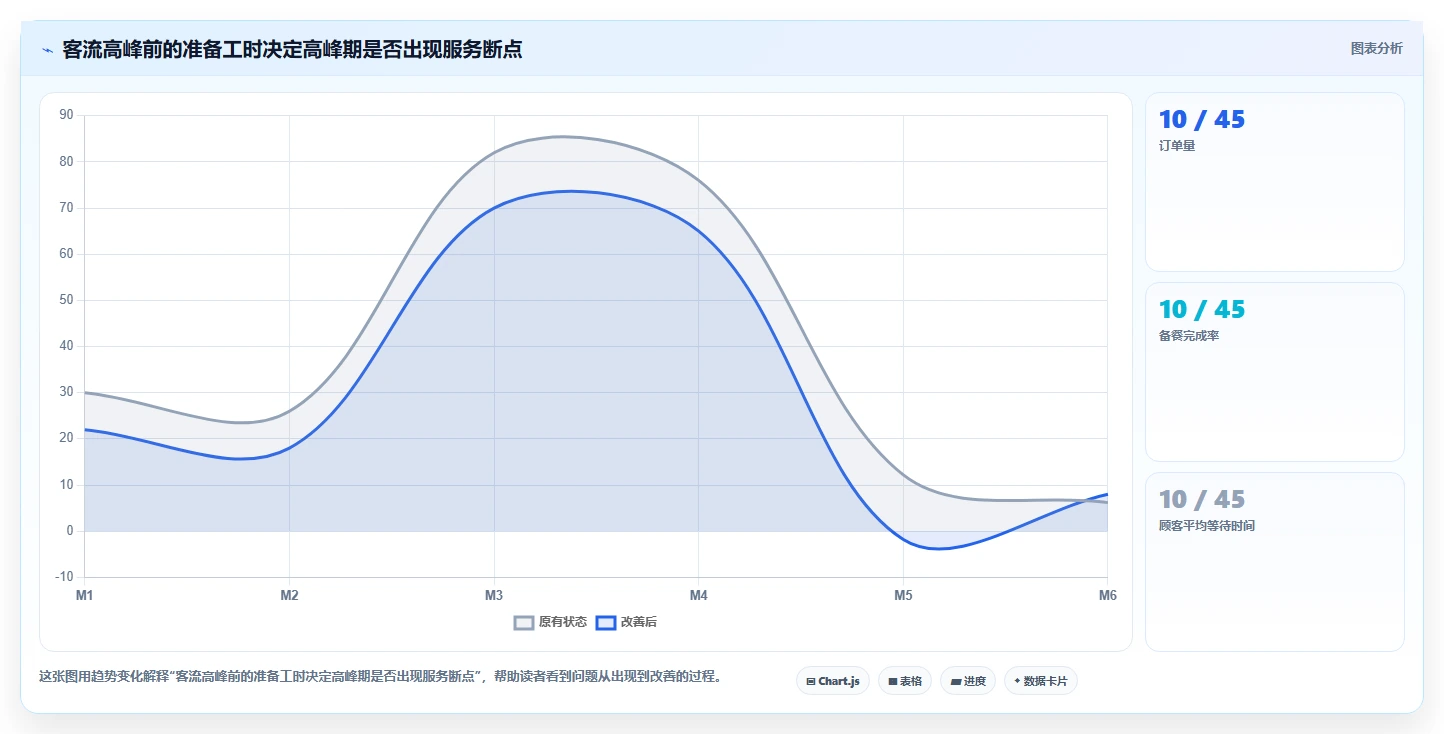This screenshot has height=734, width=1444.
Task: Select the 进度 chip
Action: (968, 681)
